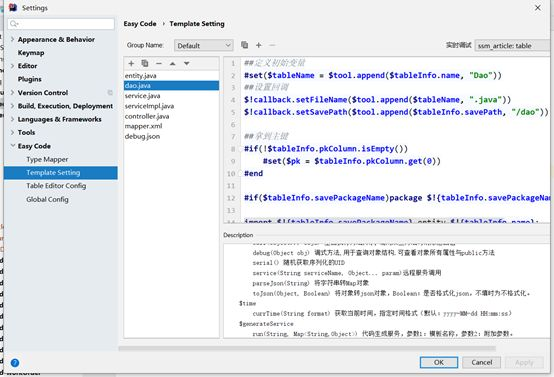Remove the selected template file
The image size is (554, 377).
point(159,64)
